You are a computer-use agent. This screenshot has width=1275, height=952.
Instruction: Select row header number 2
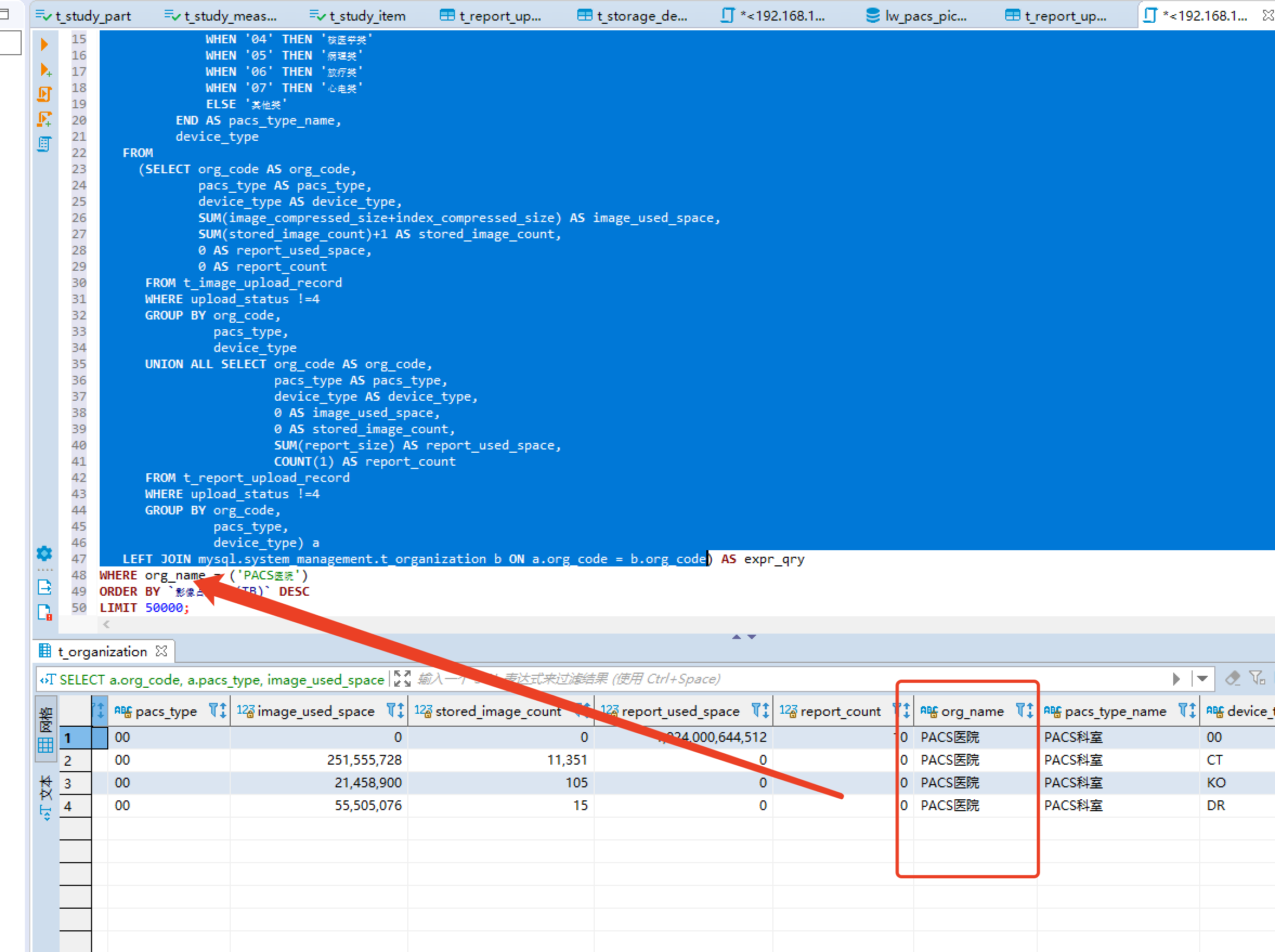pyautogui.click(x=75, y=760)
